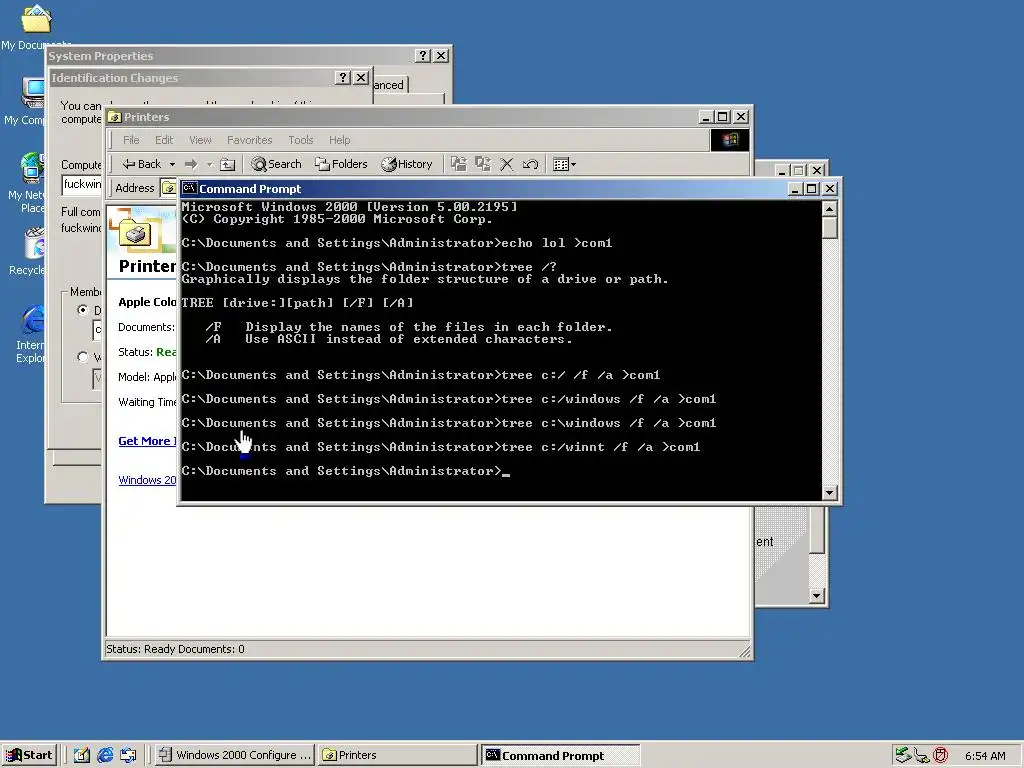Image resolution: width=1024 pixels, height=768 pixels.
Task: Open the File menu in Printers window
Action: click(131, 140)
